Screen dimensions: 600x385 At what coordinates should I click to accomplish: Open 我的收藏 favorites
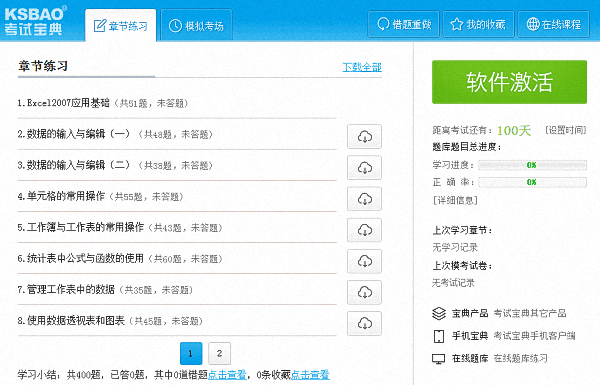point(478,24)
